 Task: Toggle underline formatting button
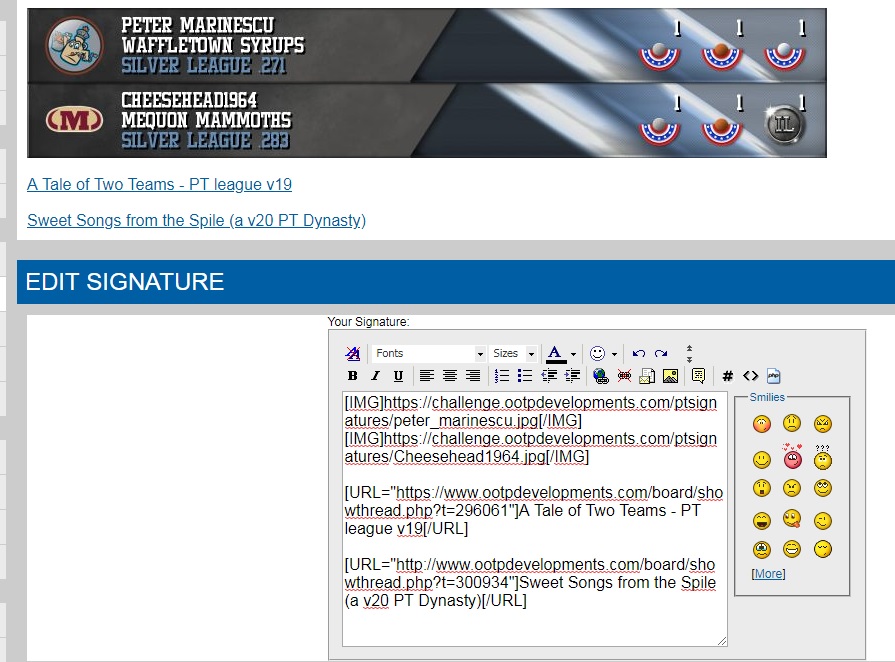point(398,376)
